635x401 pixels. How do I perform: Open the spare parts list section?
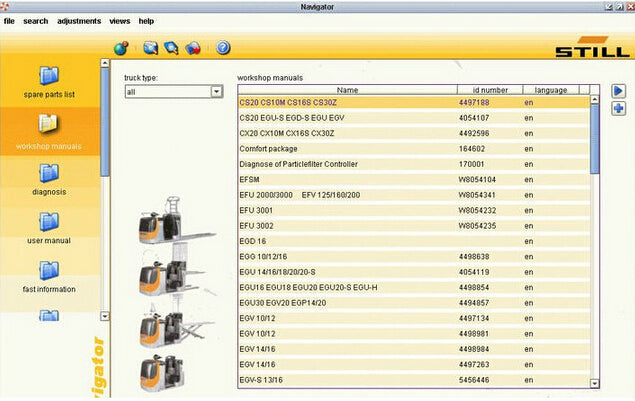[x=49, y=83]
